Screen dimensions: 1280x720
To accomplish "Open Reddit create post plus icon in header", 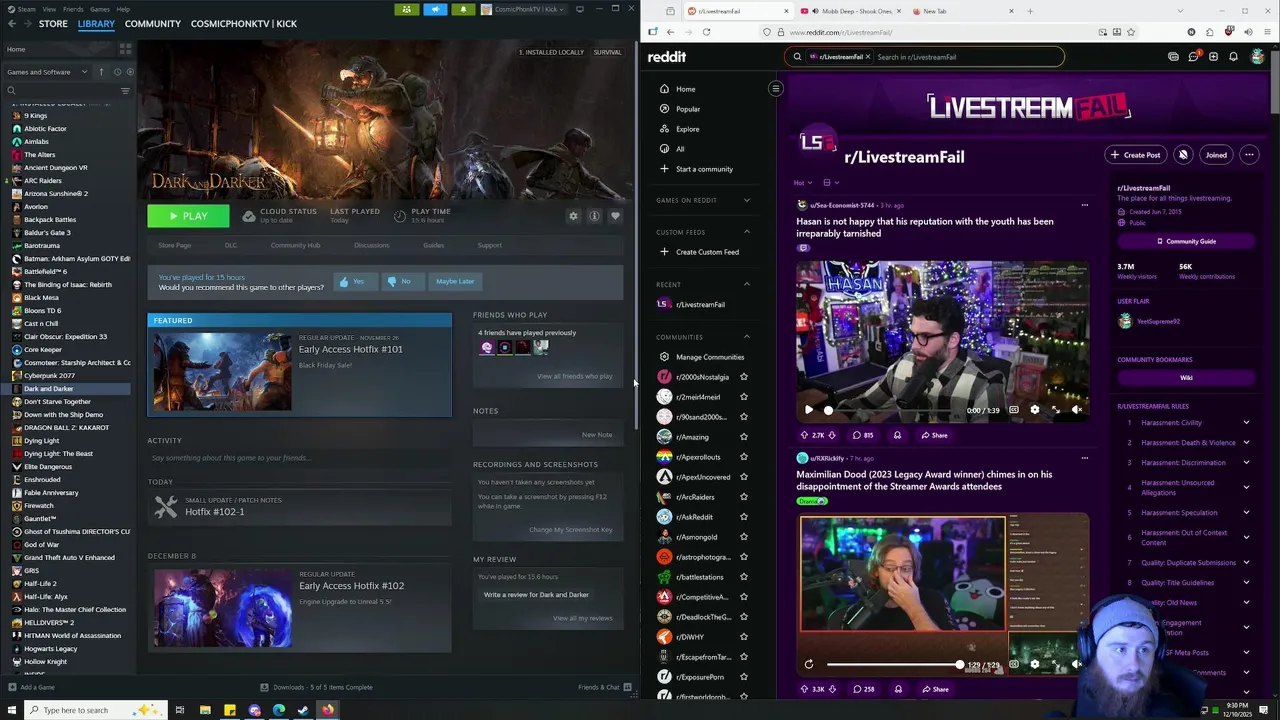I will pyautogui.click(x=1213, y=57).
